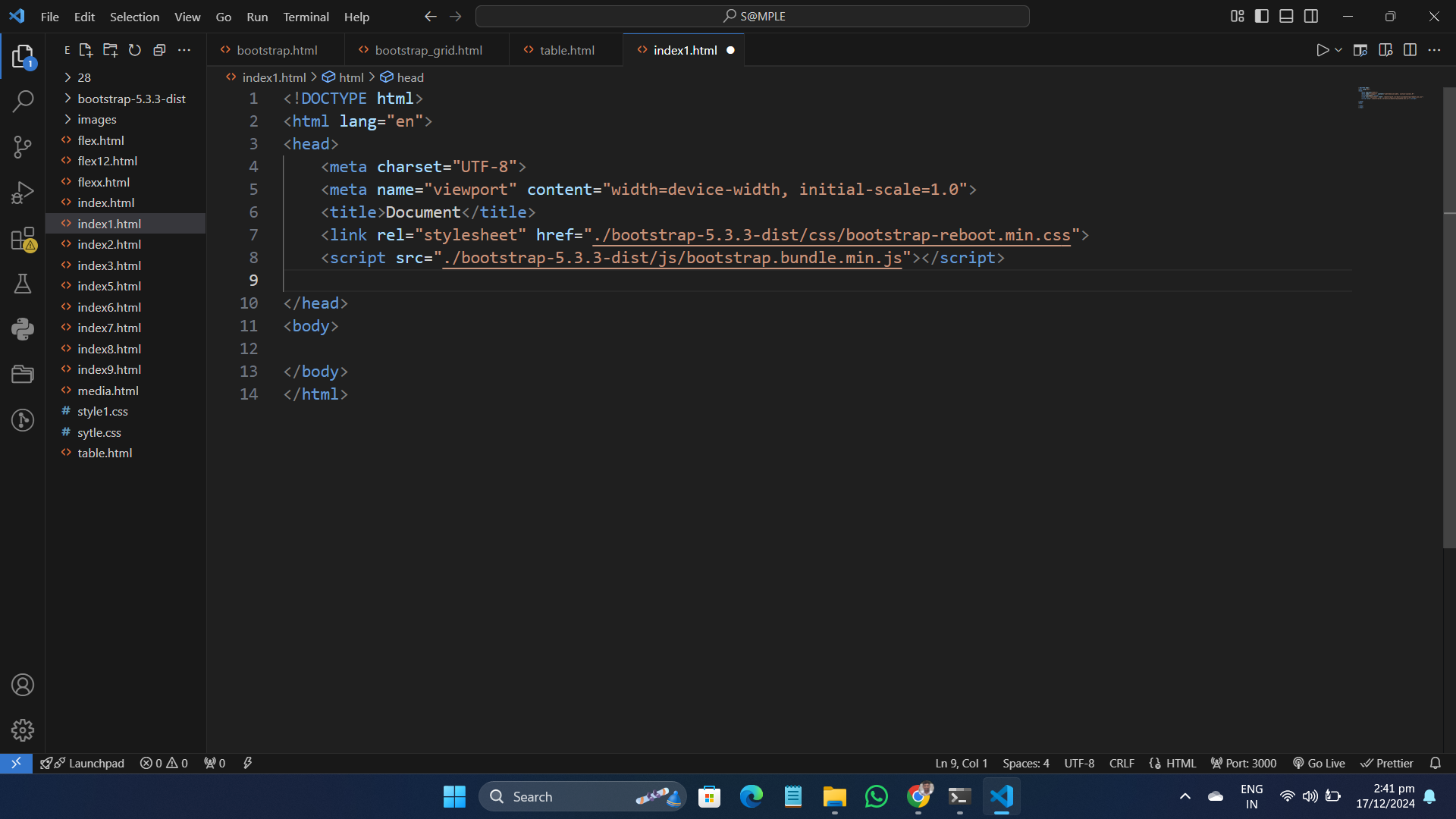Refresh the Explorer file list
This screenshot has width=1456, height=819.
(135, 50)
